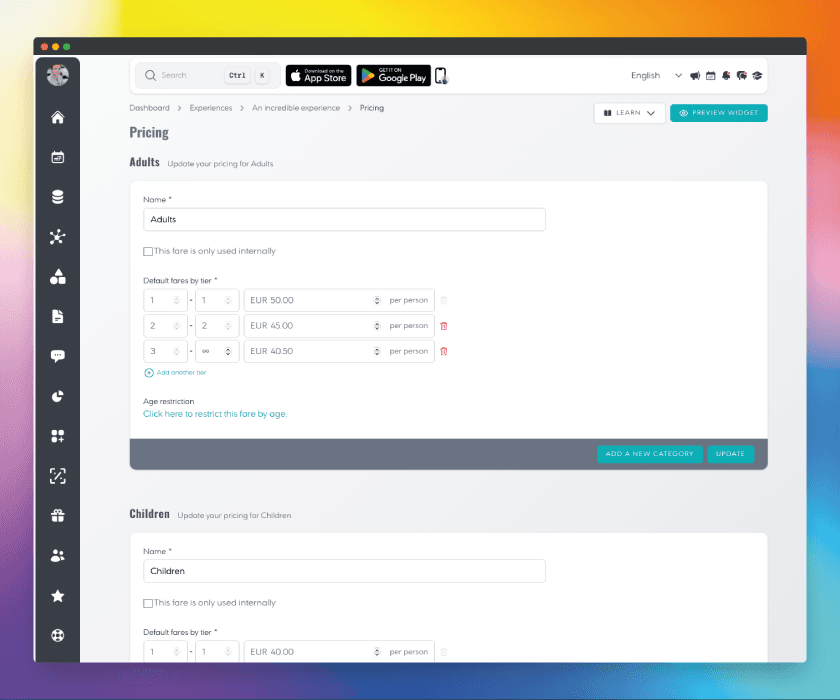Image resolution: width=840 pixels, height=700 pixels.
Task: Delete the EUR 40.50 tier
Action: [x=444, y=351]
